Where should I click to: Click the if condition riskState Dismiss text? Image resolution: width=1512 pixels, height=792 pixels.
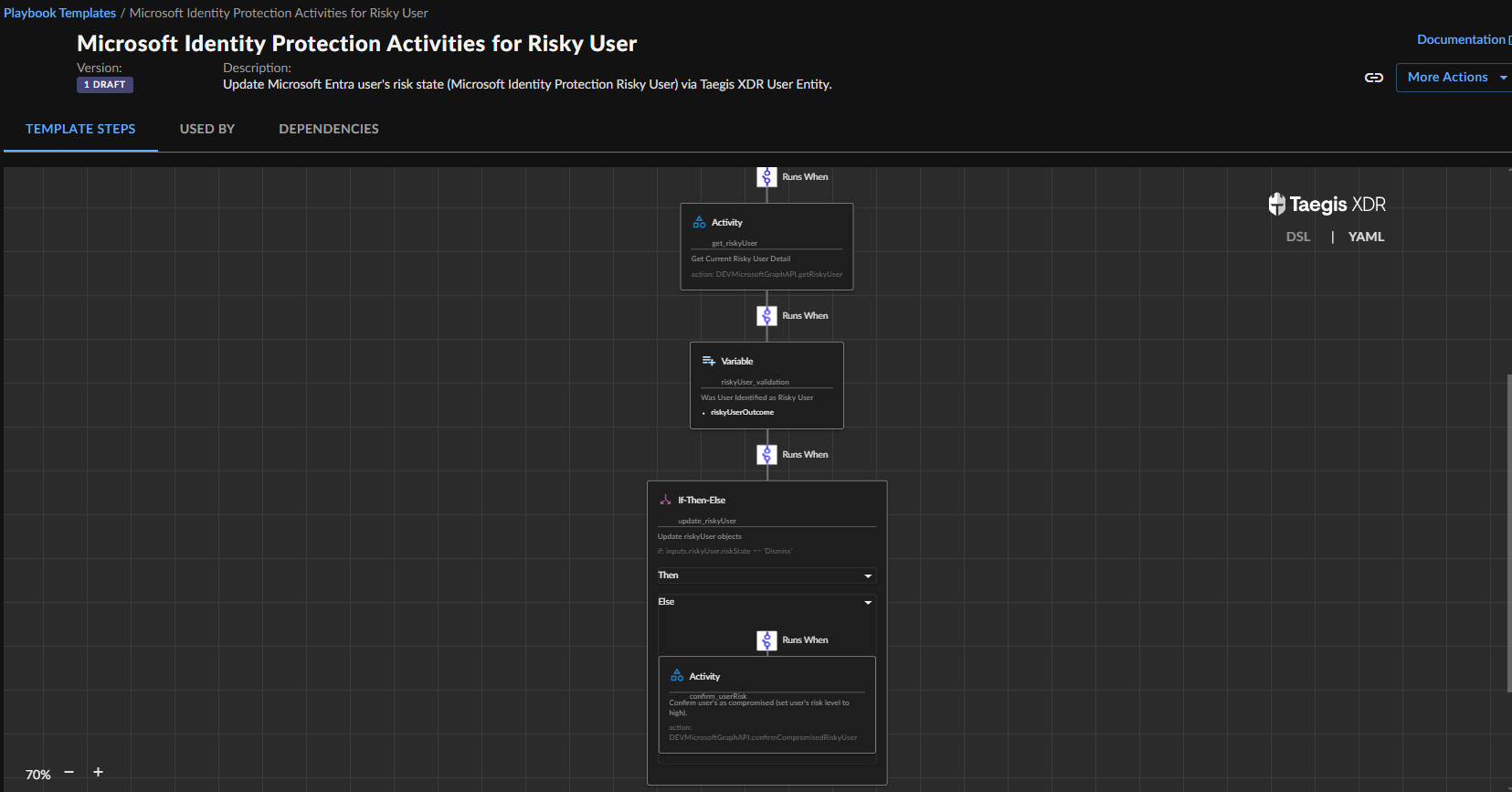pyautogui.click(x=724, y=552)
